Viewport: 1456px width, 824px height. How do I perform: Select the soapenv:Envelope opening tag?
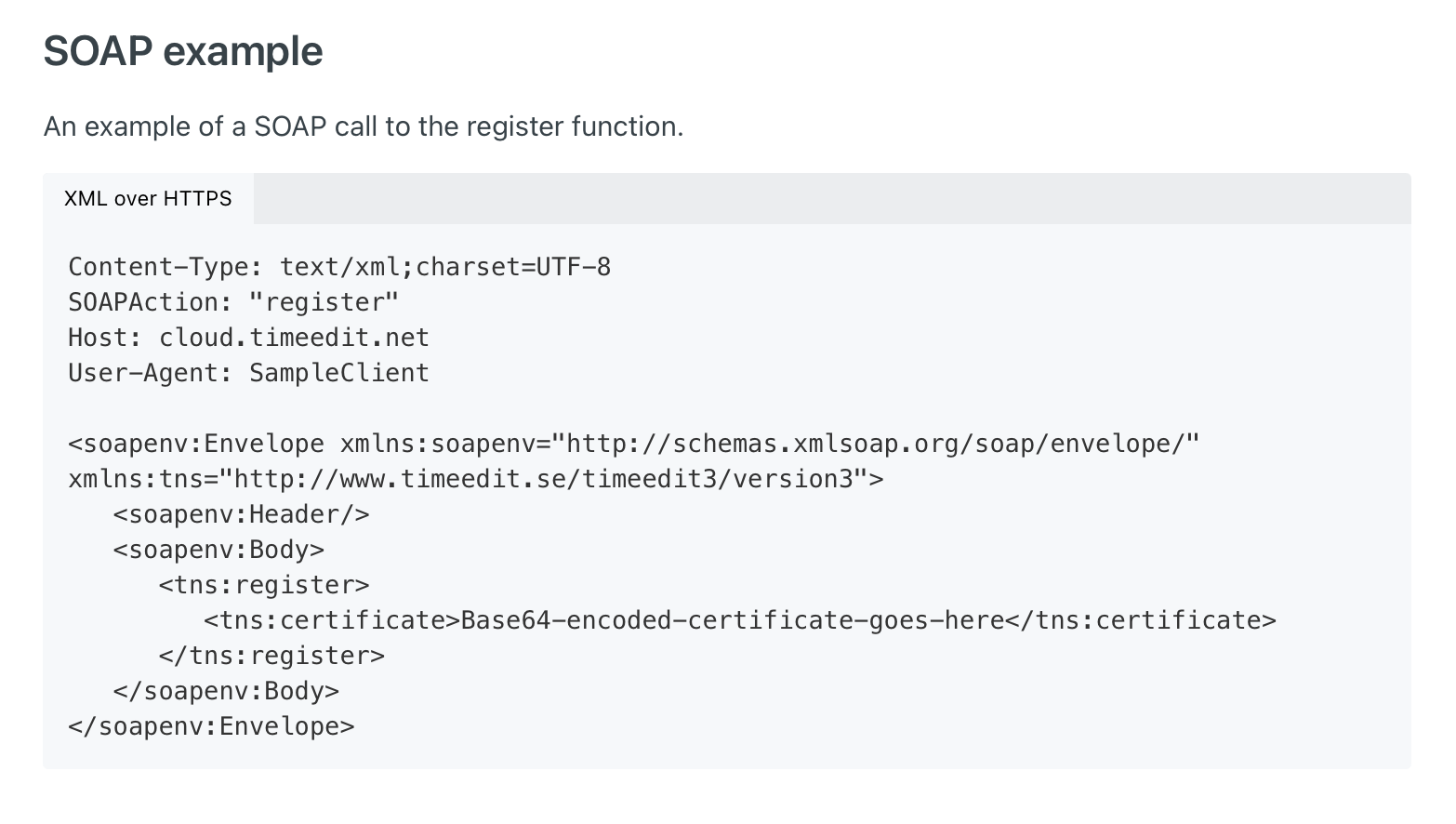tap(195, 443)
